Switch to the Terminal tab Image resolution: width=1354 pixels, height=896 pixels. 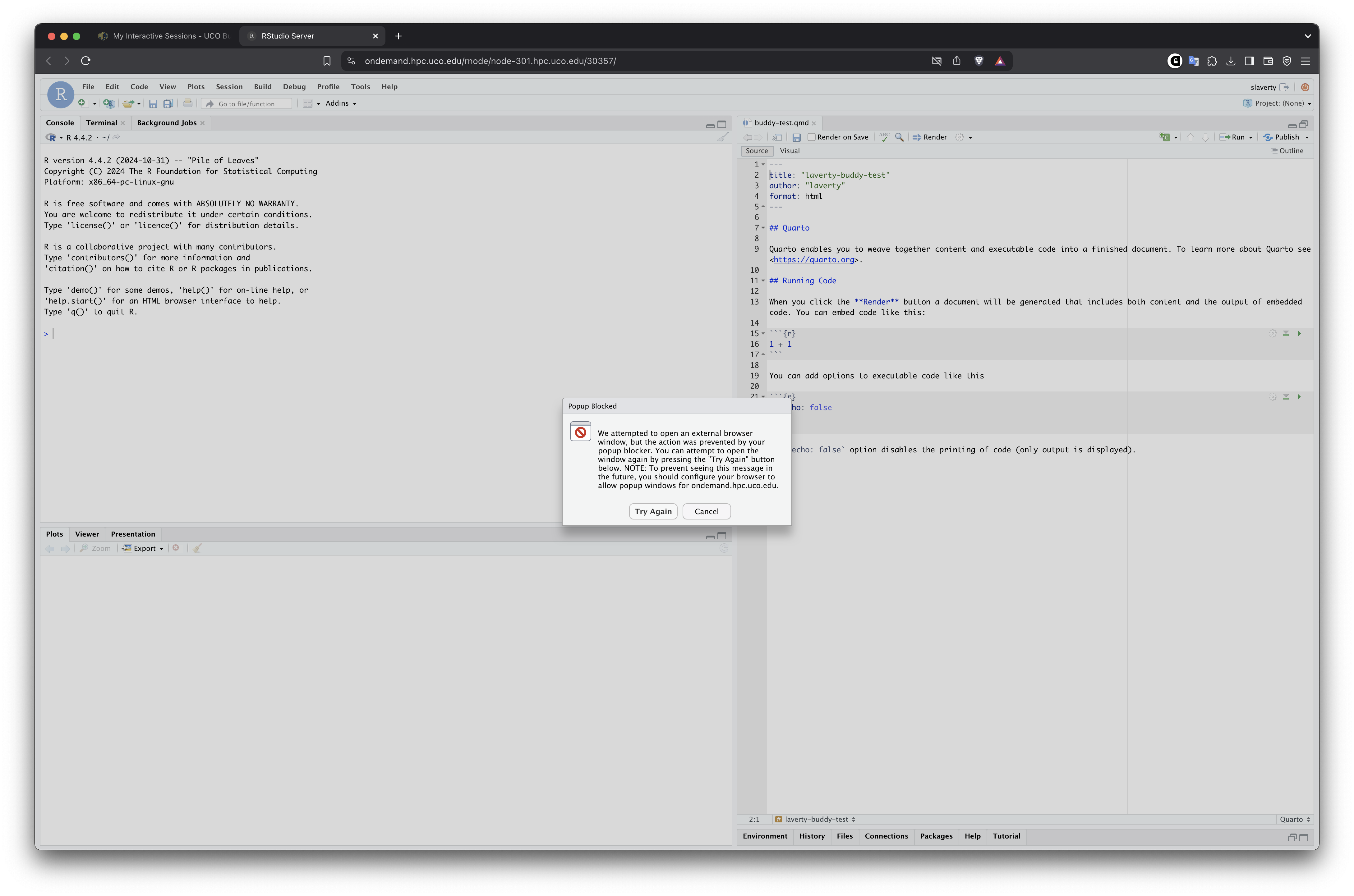coord(101,123)
